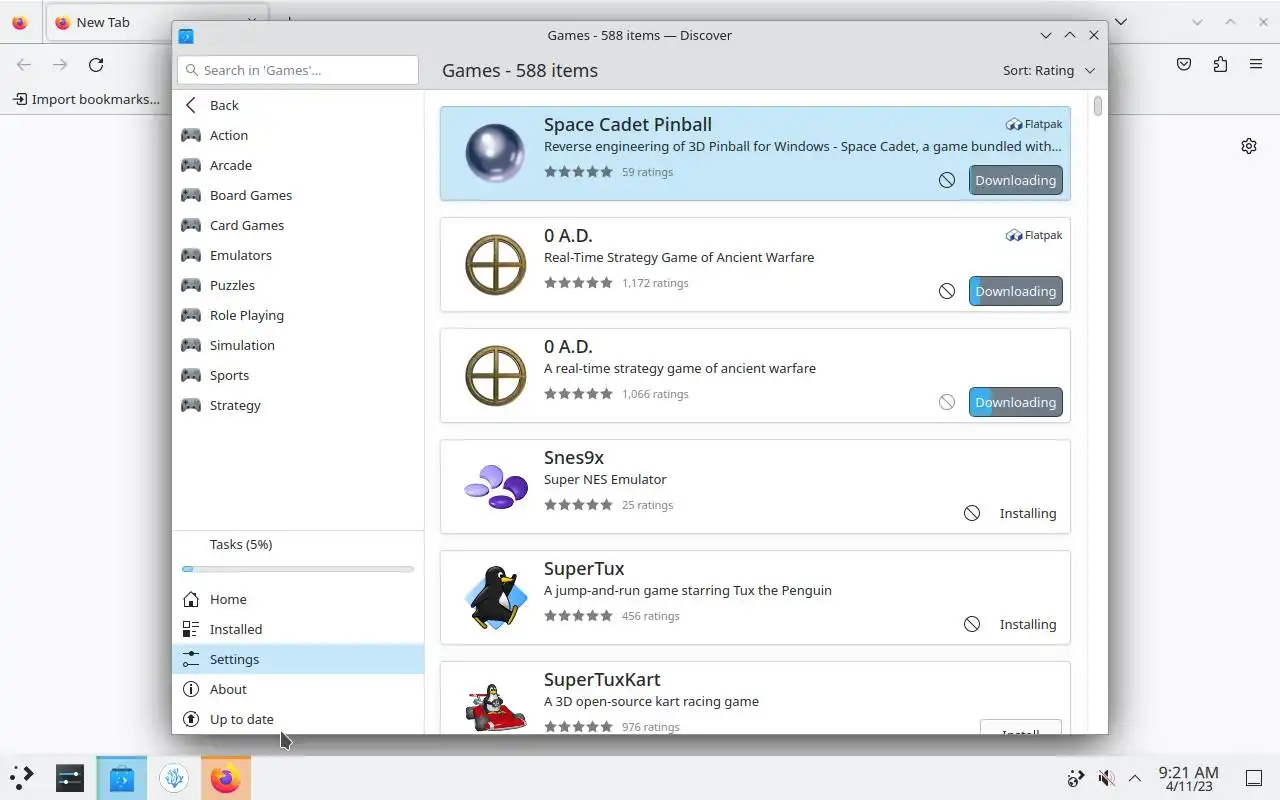Open the SuperTuxKart entry title
1280x800 pixels.
coord(602,680)
